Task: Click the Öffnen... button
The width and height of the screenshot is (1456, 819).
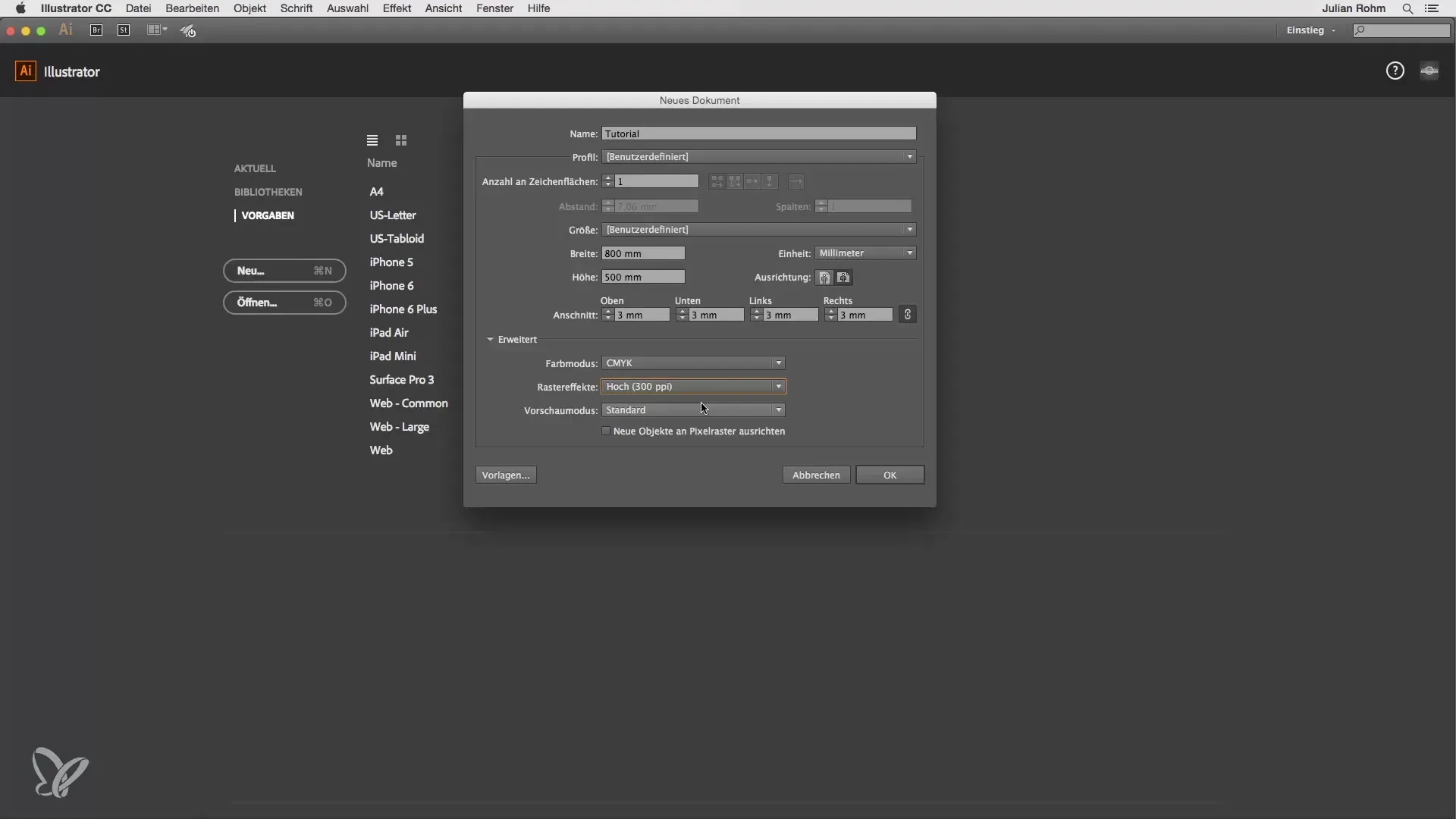Action: pyautogui.click(x=284, y=303)
